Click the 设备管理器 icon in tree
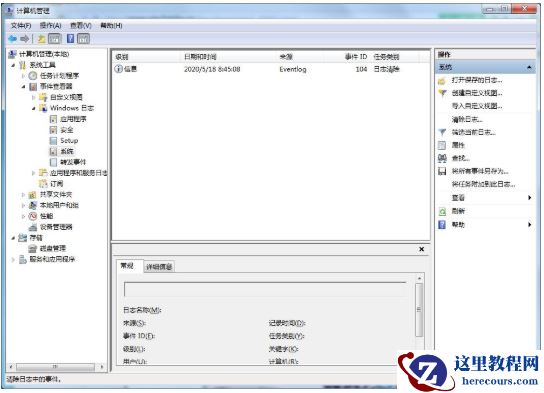The width and height of the screenshot is (544, 393). pos(33,227)
